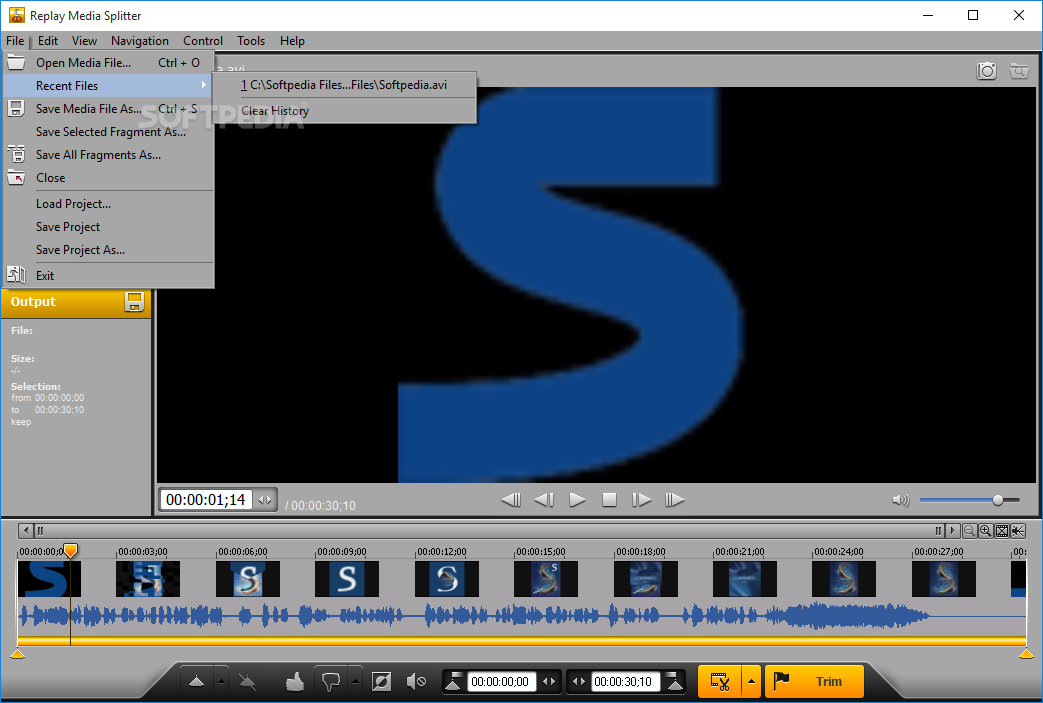Adjust the volume slider
Screen dimensions: 1043x703
click(970, 500)
